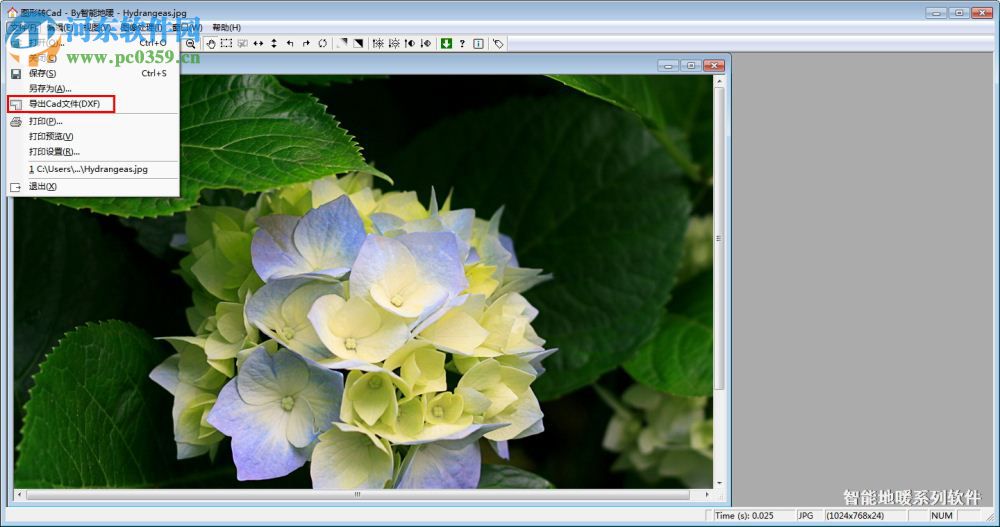This screenshot has width=1000, height=527.
Task: Open Print Preview (打印预览) from menu
Action: click(51, 136)
